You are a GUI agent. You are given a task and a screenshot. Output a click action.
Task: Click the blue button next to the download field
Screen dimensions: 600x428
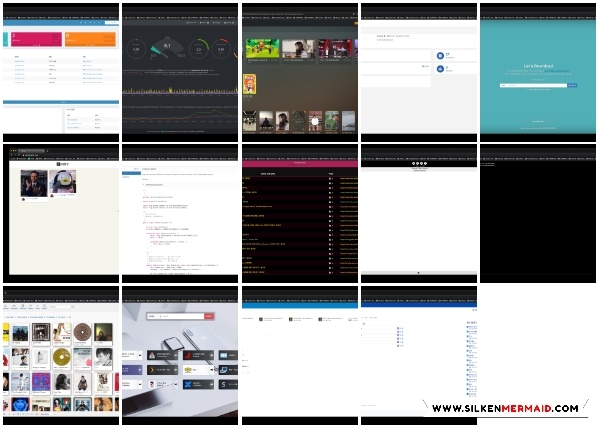(x=572, y=85)
